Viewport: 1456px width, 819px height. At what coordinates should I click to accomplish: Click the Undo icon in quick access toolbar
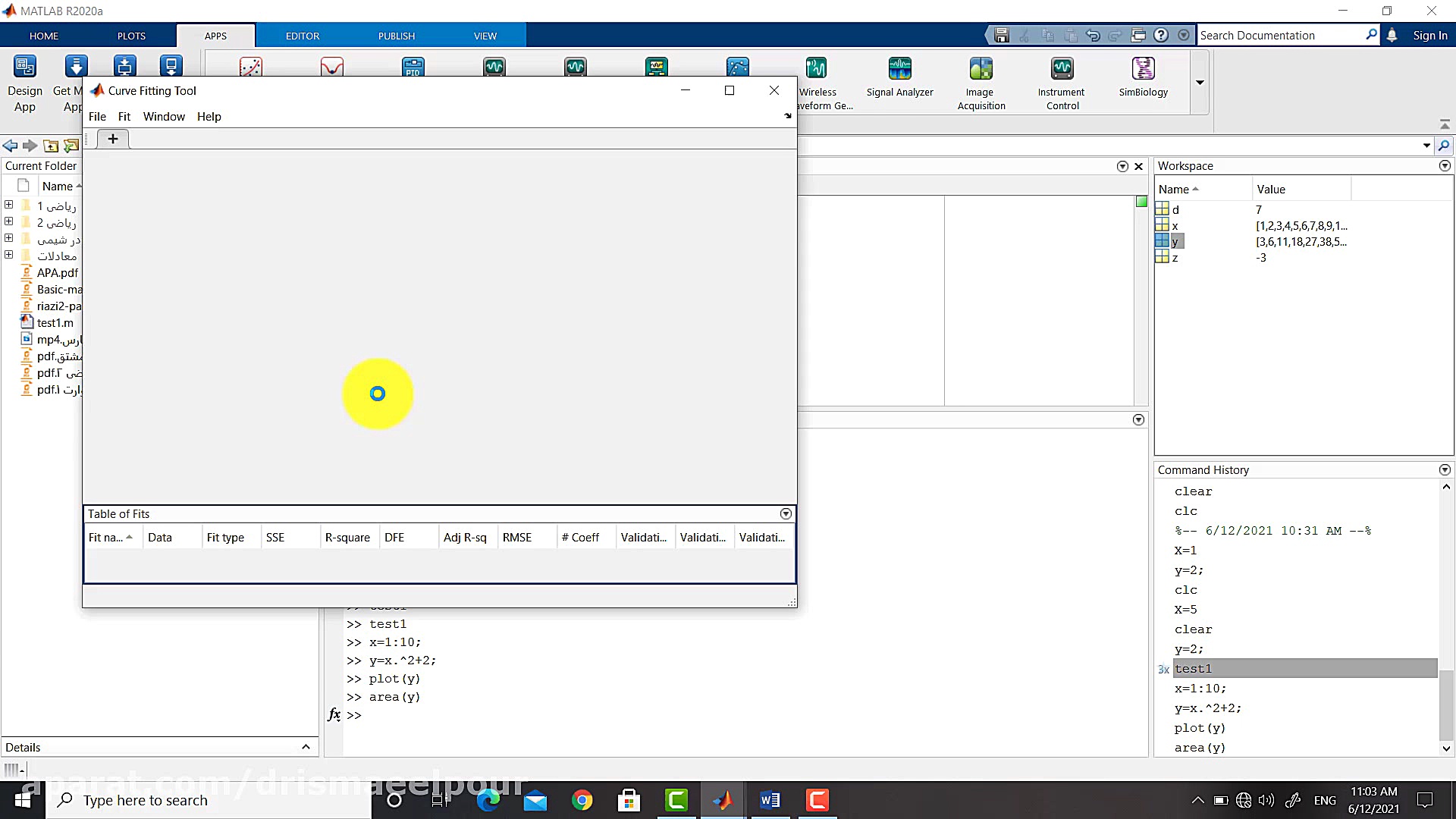[1093, 36]
